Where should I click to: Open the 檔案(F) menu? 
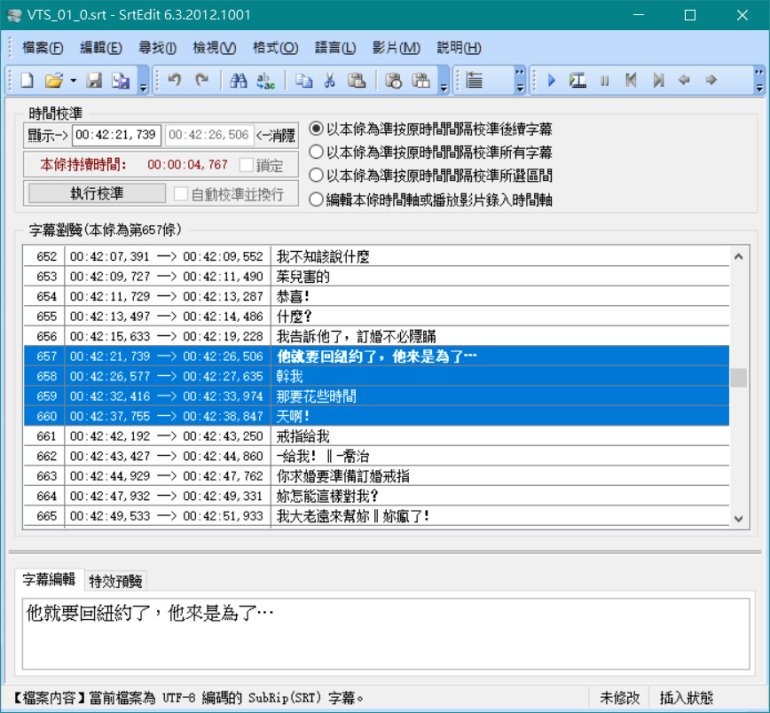pos(43,48)
